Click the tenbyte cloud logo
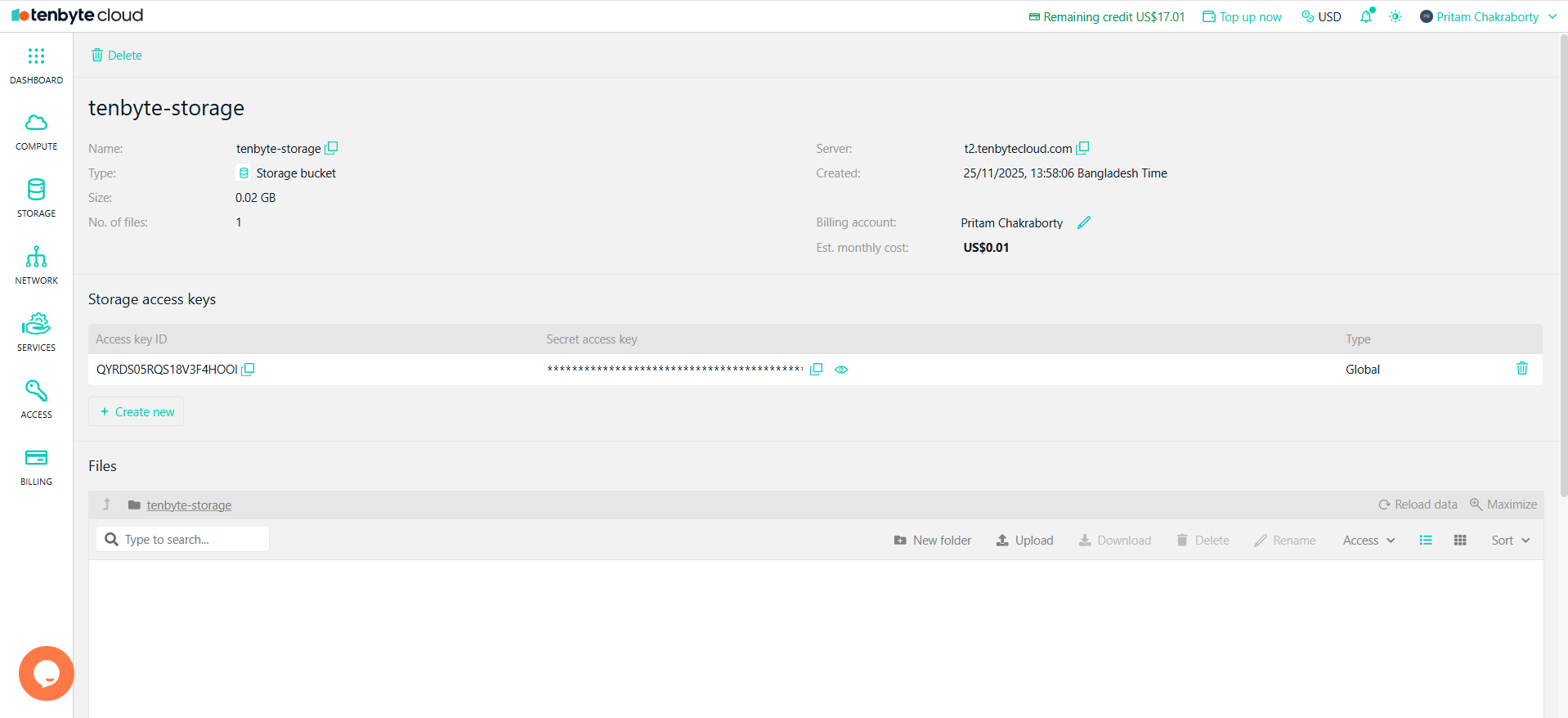The image size is (1568, 718). pos(78,16)
